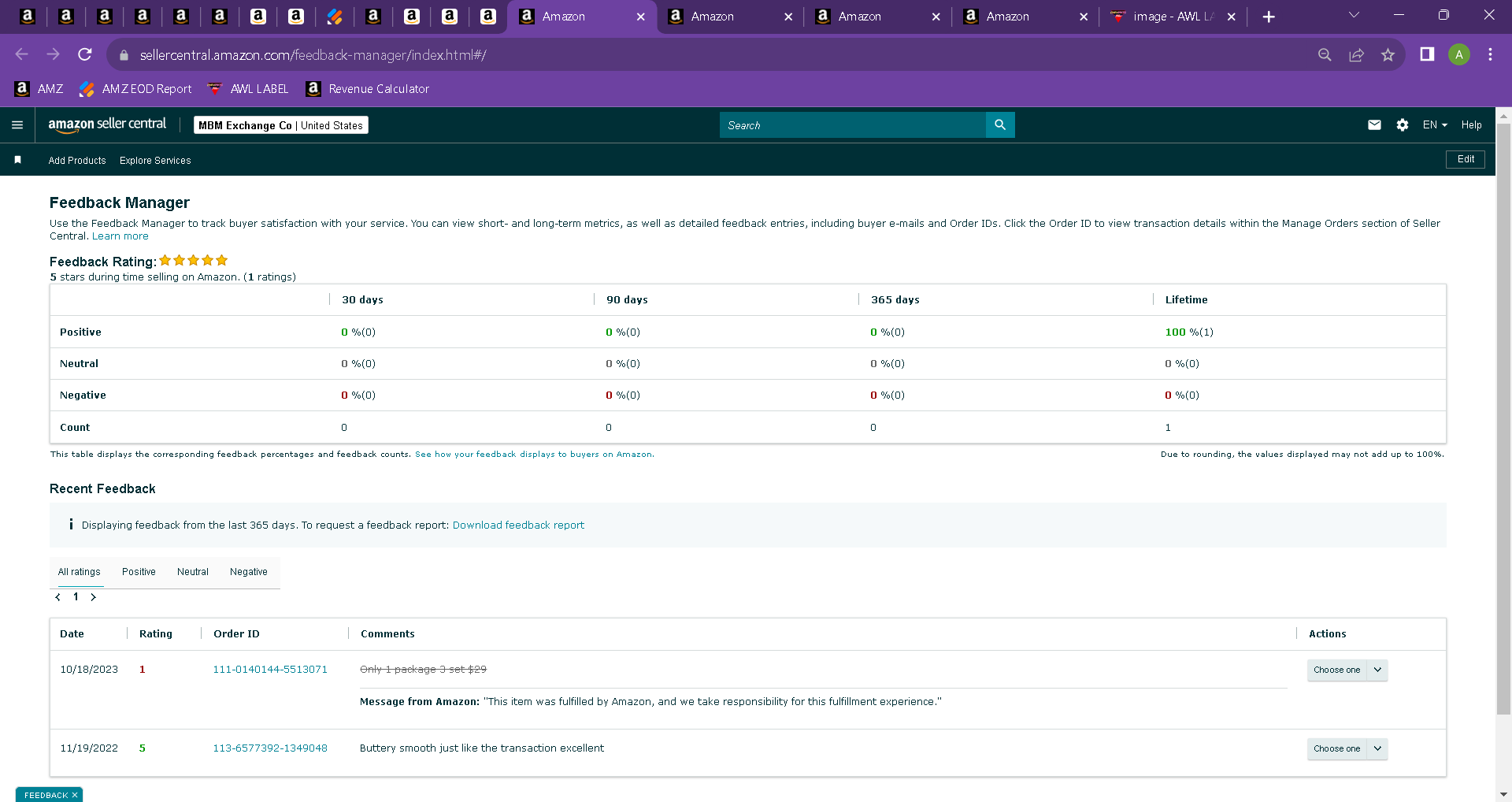Open the settings gear icon
Viewport: 1512px width, 802px height.
click(1403, 124)
